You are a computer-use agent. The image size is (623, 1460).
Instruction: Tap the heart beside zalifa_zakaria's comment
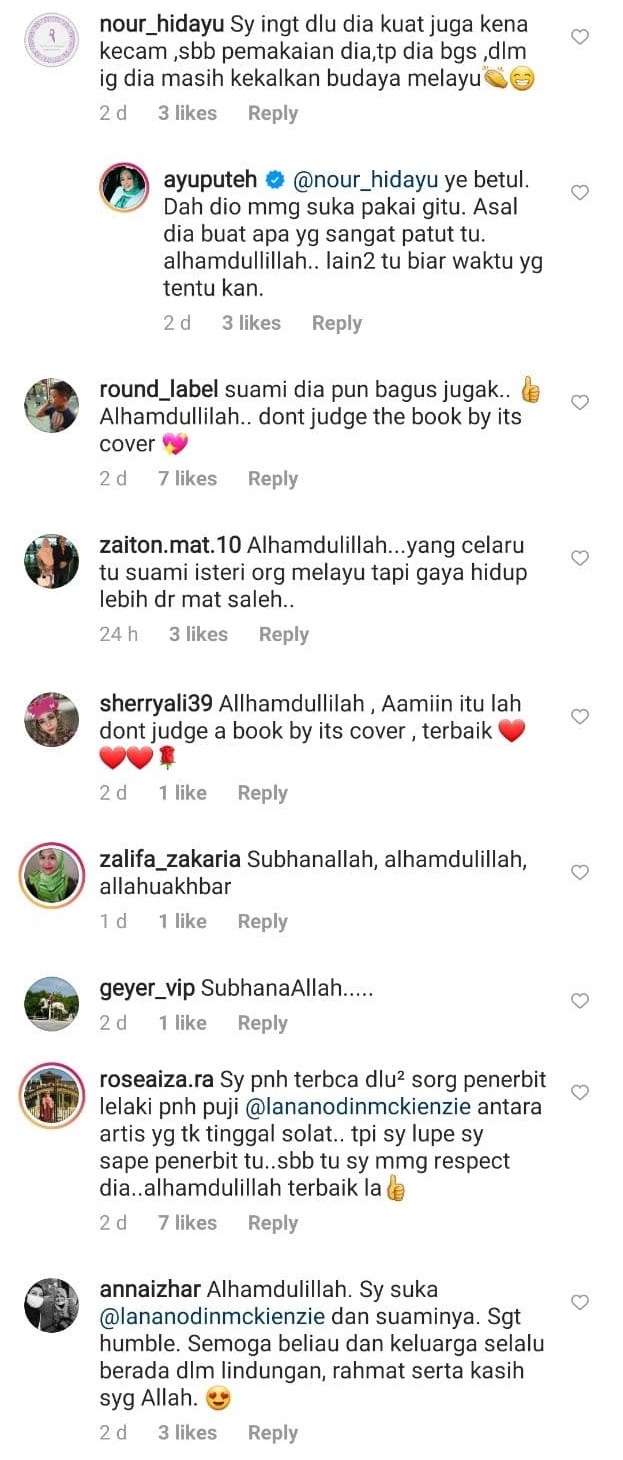(x=579, y=872)
